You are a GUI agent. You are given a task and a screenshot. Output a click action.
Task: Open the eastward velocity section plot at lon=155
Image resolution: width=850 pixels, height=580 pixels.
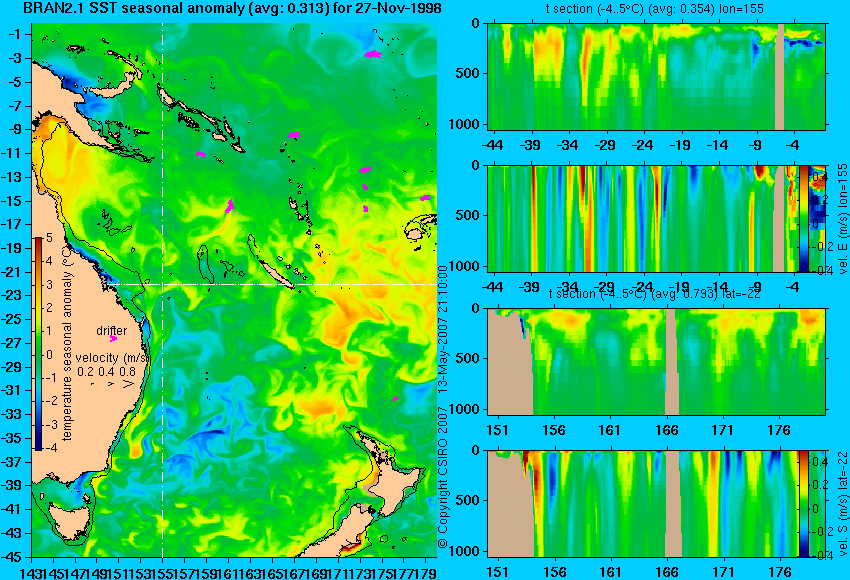point(643,218)
